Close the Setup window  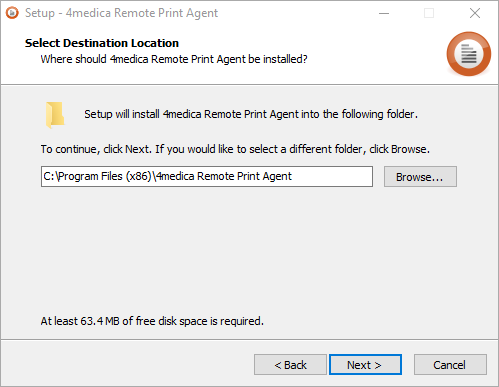(475, 13)
